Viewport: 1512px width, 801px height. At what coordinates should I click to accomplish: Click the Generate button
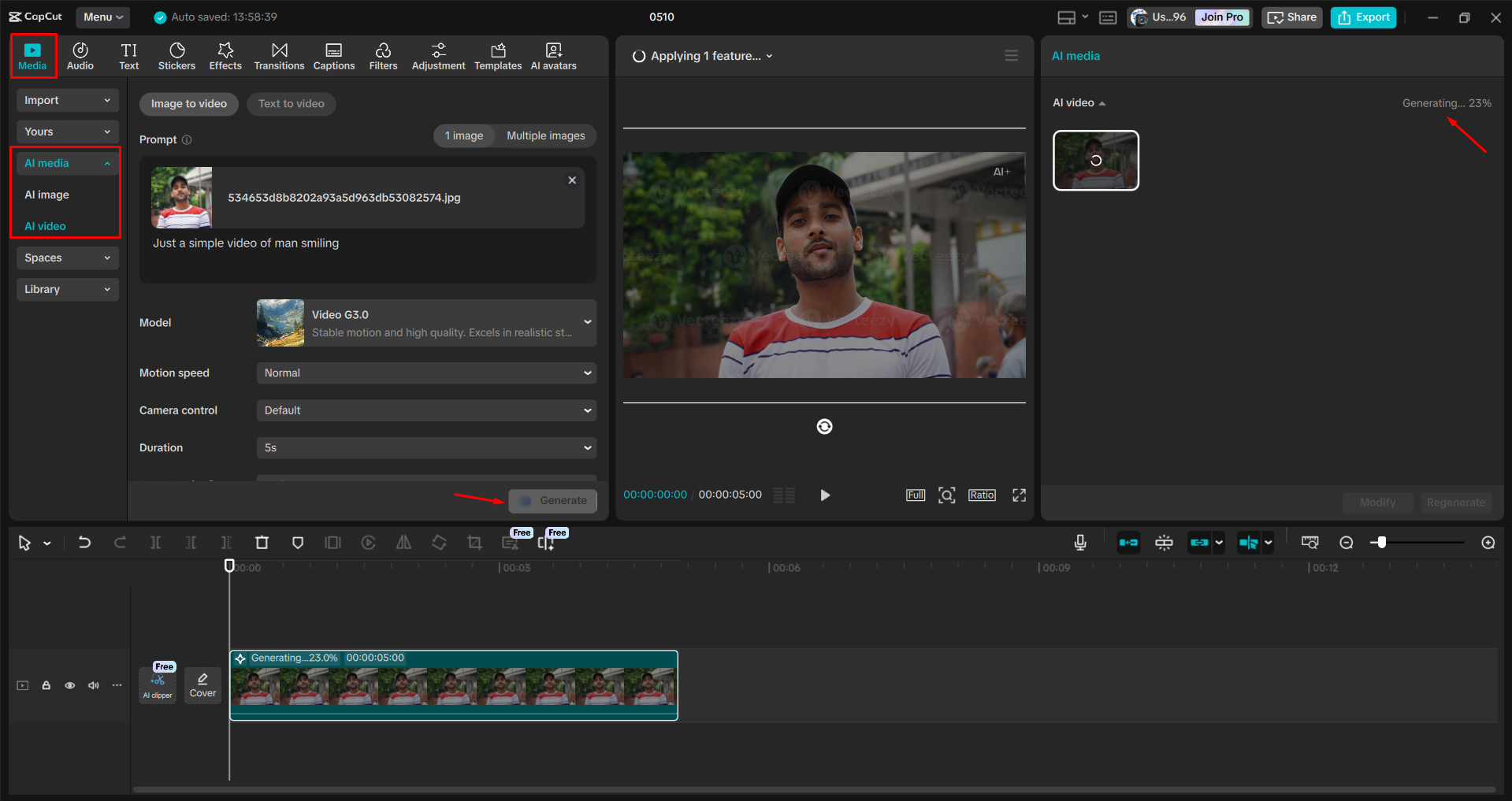(552, 500)
